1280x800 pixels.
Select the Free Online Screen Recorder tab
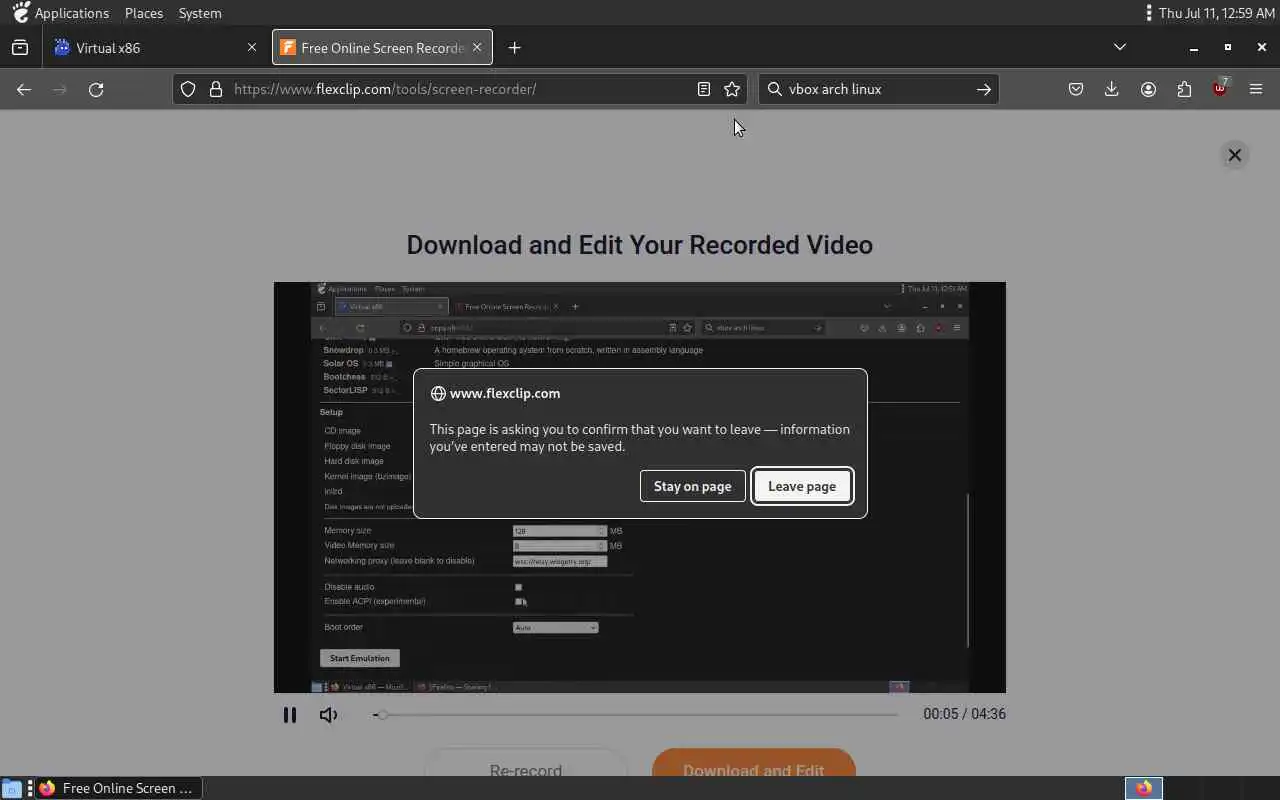tap(370, 48)
